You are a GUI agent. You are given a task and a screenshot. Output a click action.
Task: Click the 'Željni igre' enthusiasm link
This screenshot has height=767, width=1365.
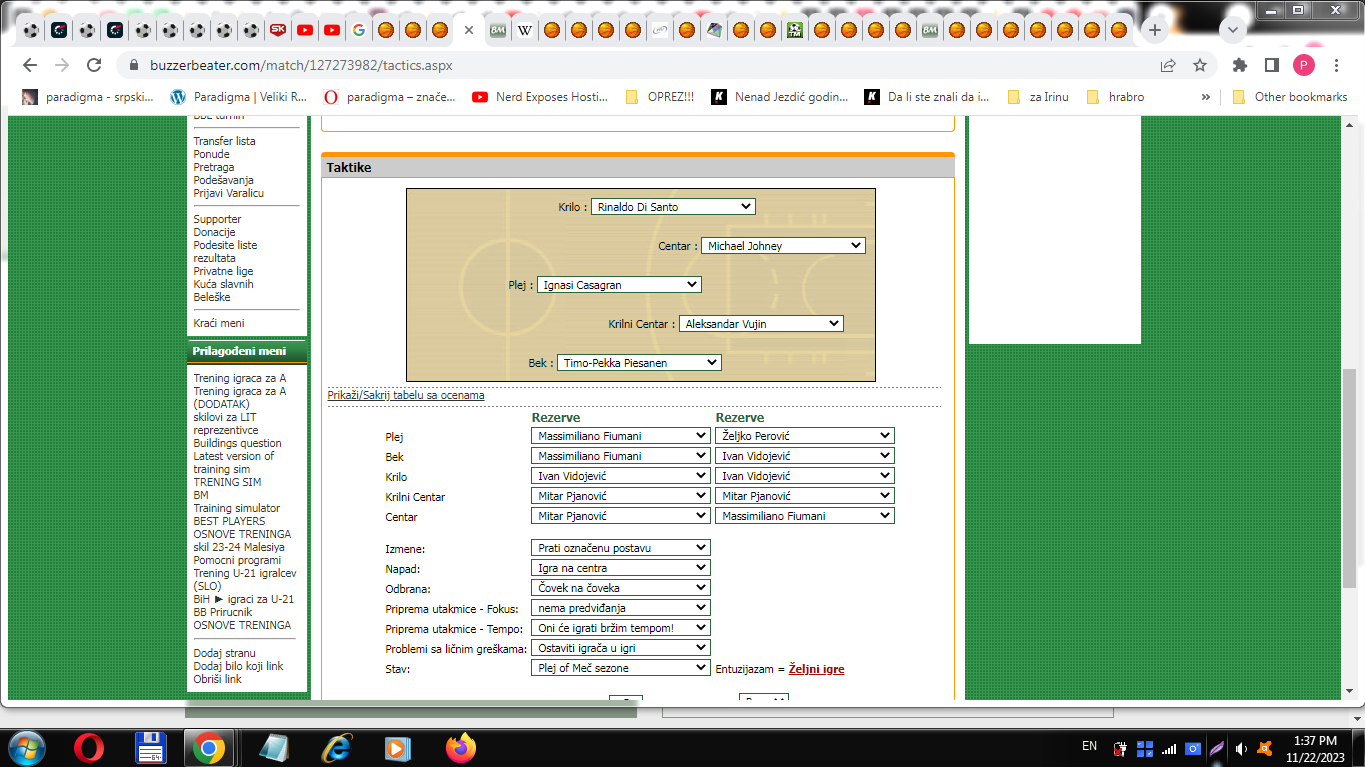(816, 669)
